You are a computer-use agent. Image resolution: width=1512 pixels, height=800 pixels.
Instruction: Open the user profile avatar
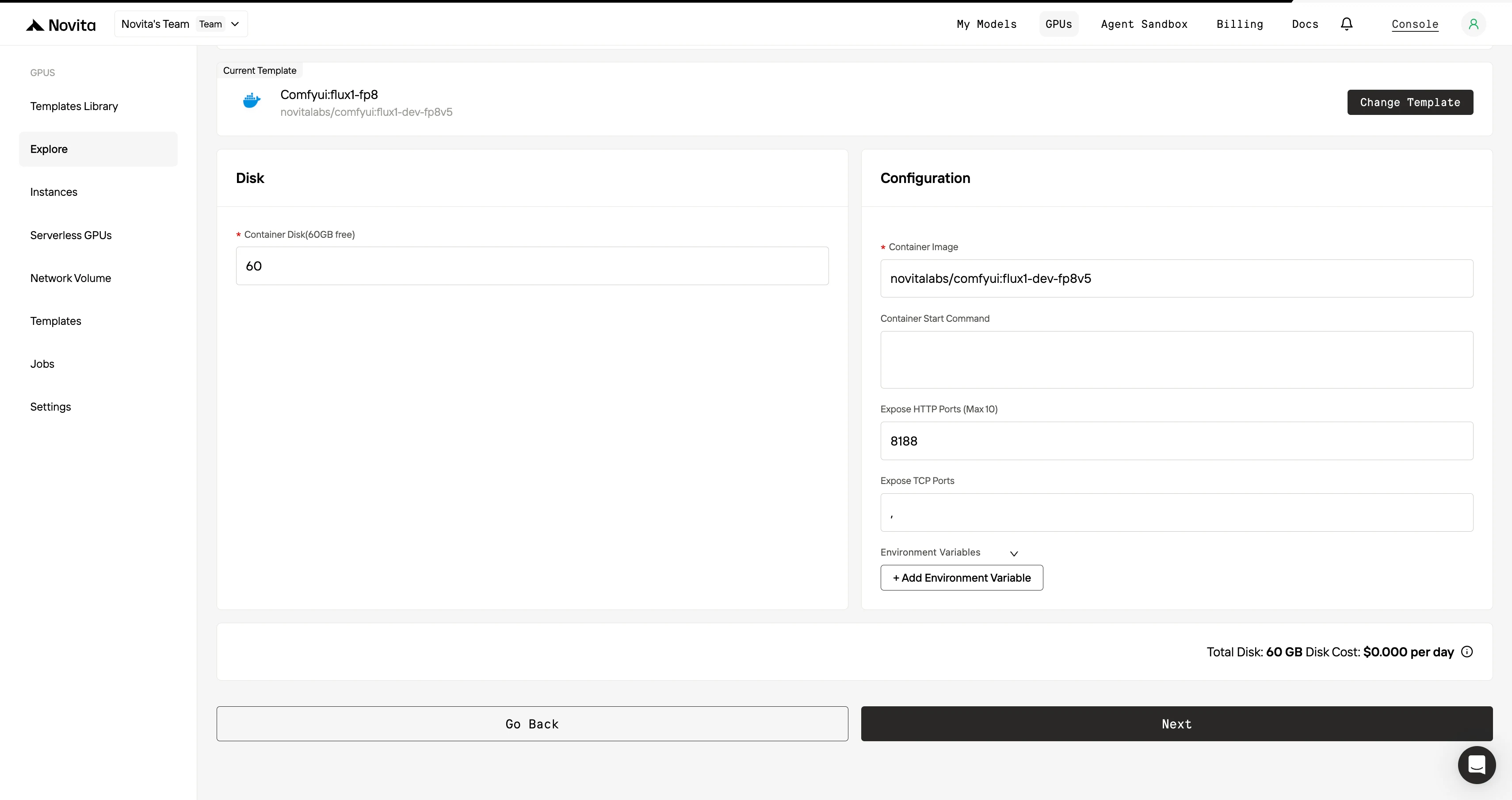1473,24
